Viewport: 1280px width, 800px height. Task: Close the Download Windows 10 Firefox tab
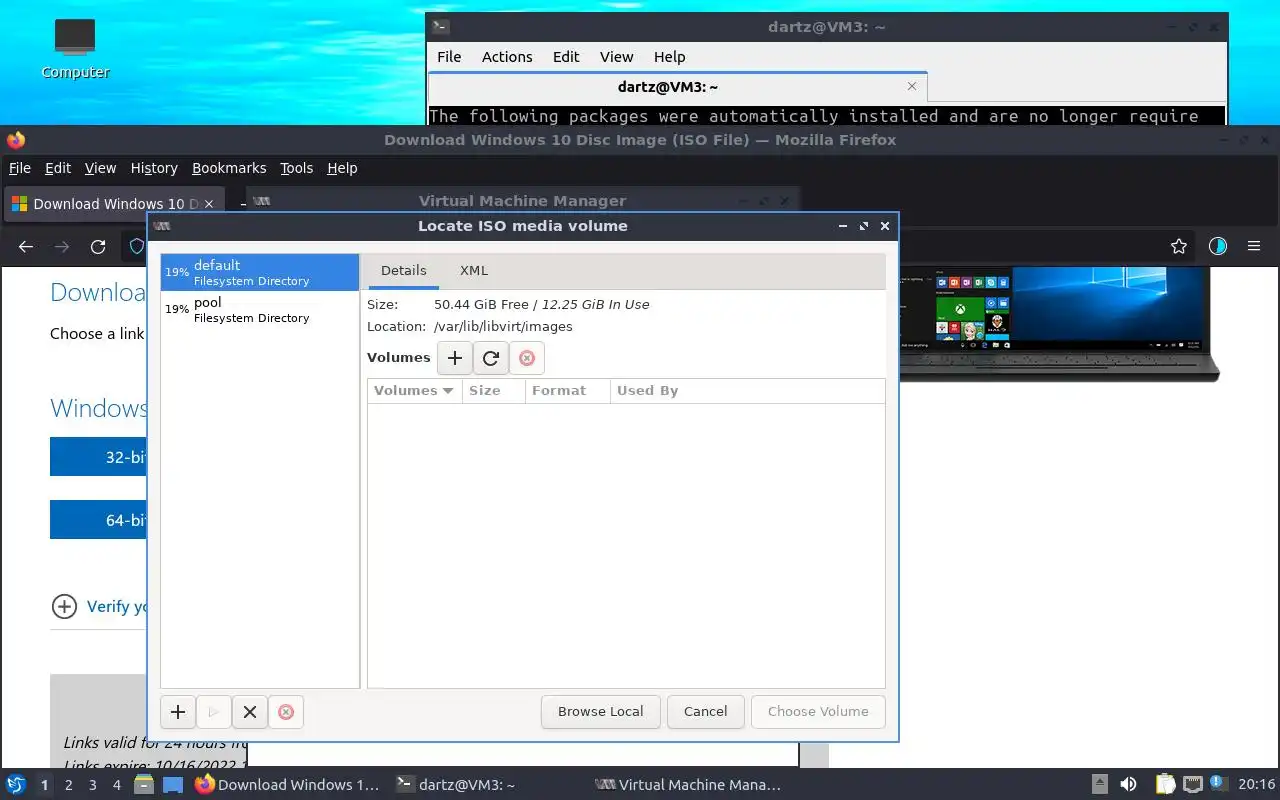click(x=209, y=204)
